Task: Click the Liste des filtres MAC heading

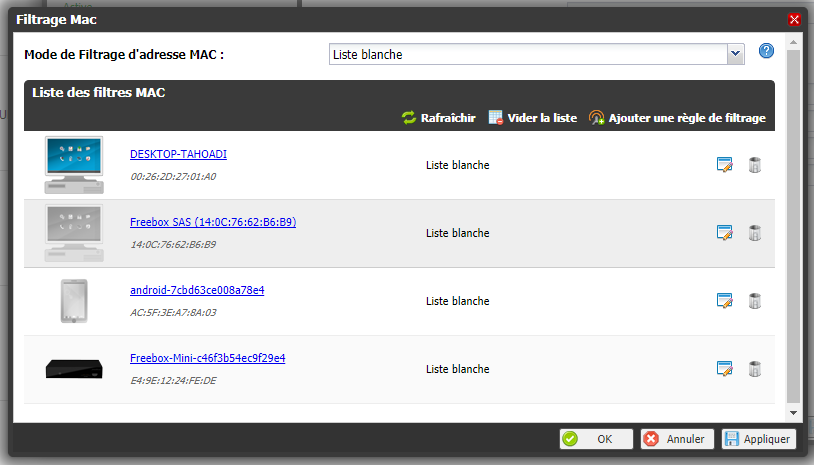Action: coord(99,92)
